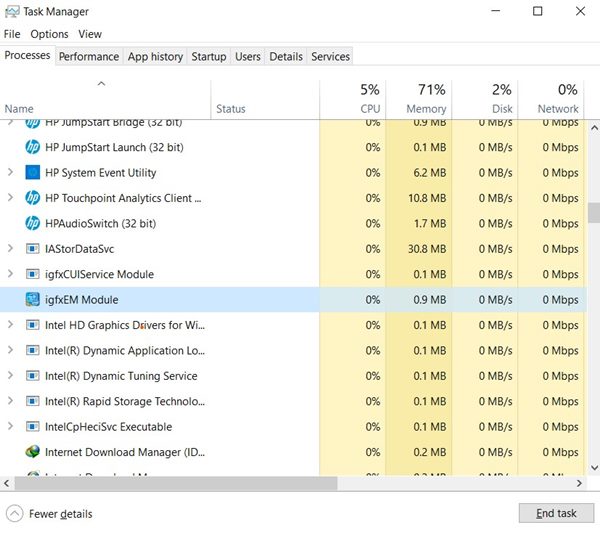Click the End task button
Viewport: 600px width, 535px height.
(556, 513)
